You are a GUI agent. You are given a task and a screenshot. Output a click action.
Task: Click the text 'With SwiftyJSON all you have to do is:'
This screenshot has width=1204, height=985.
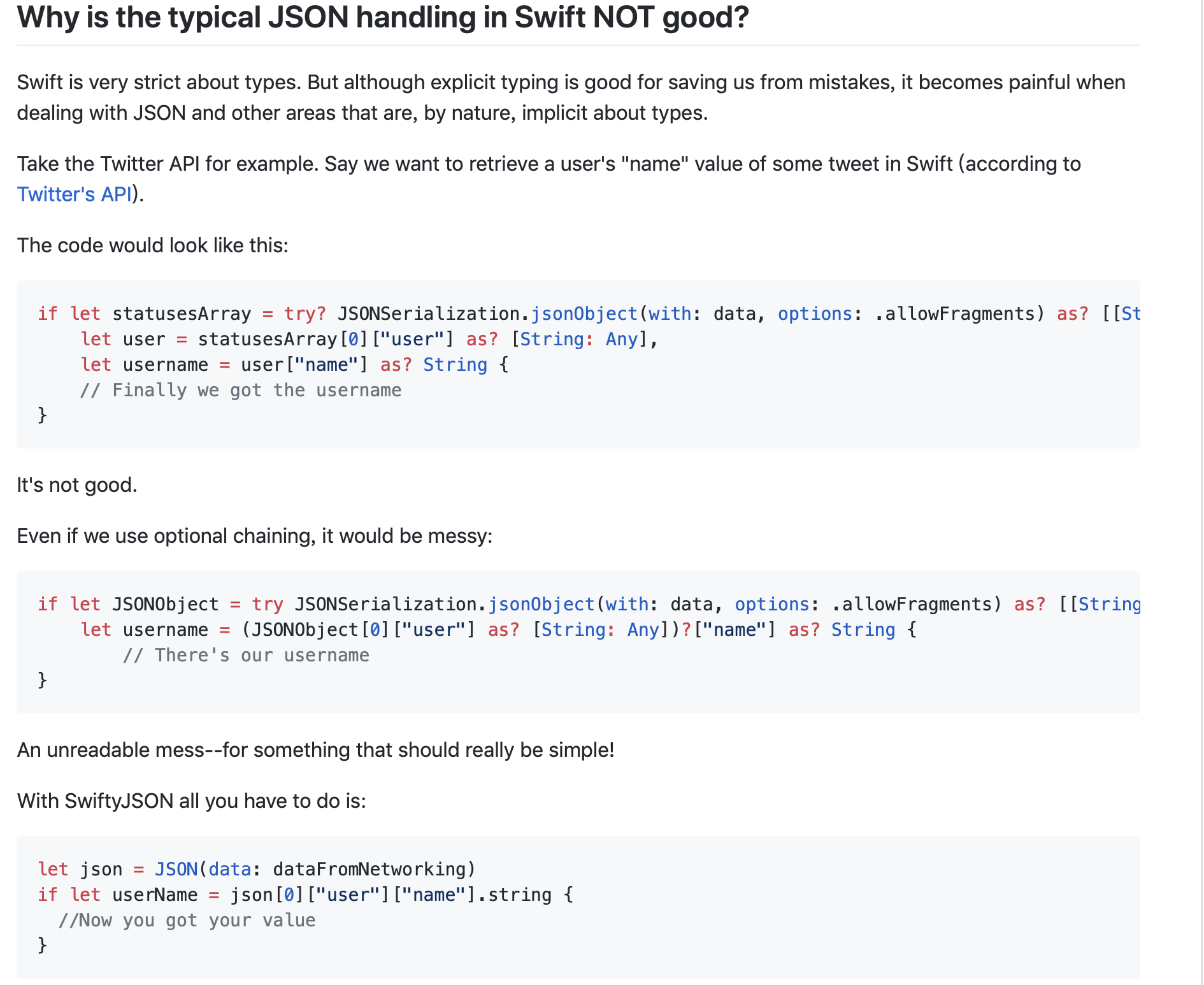click(x=192, y=801)
